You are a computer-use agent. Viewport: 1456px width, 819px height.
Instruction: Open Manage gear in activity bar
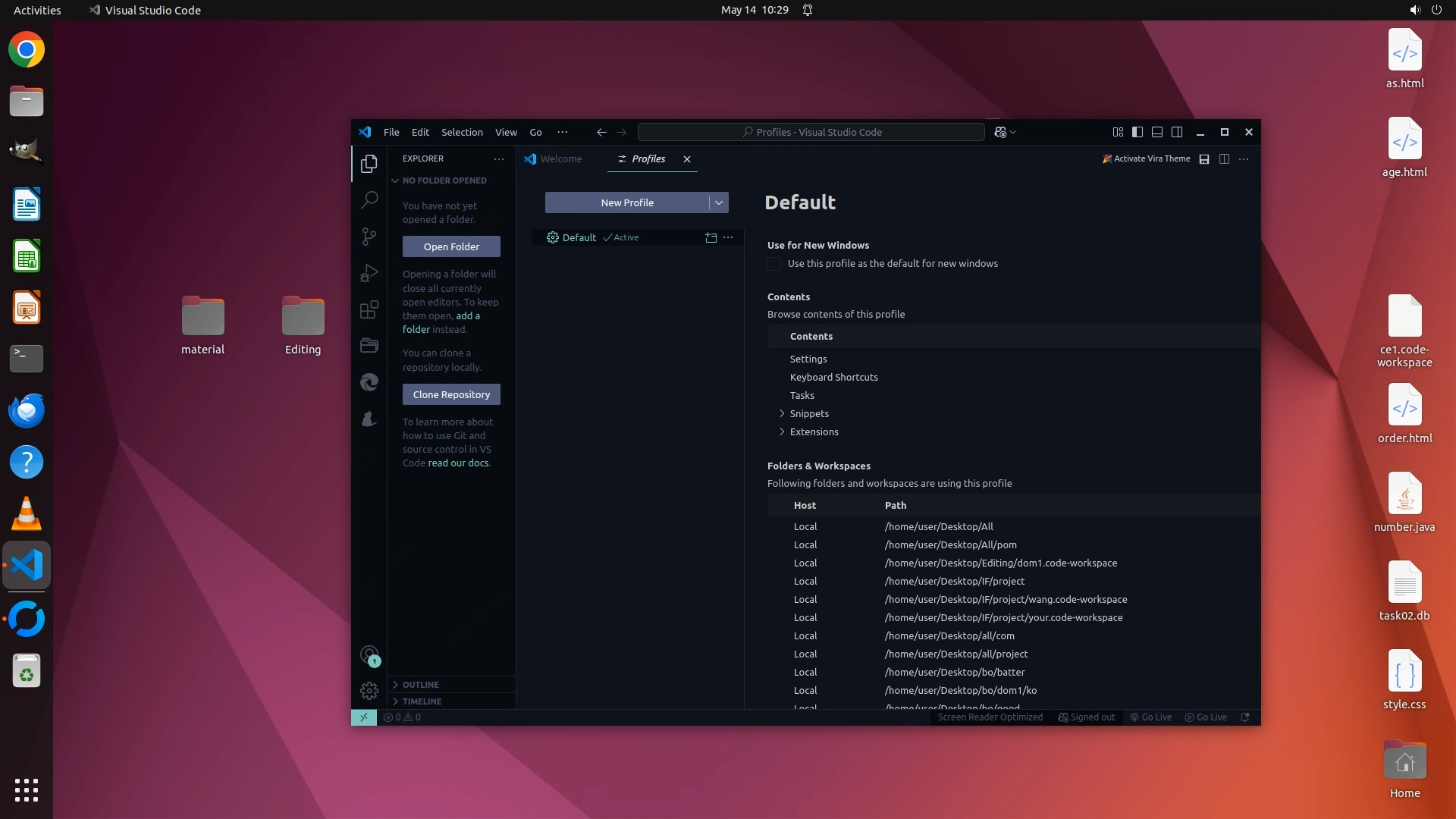click(x=369, y=691)
